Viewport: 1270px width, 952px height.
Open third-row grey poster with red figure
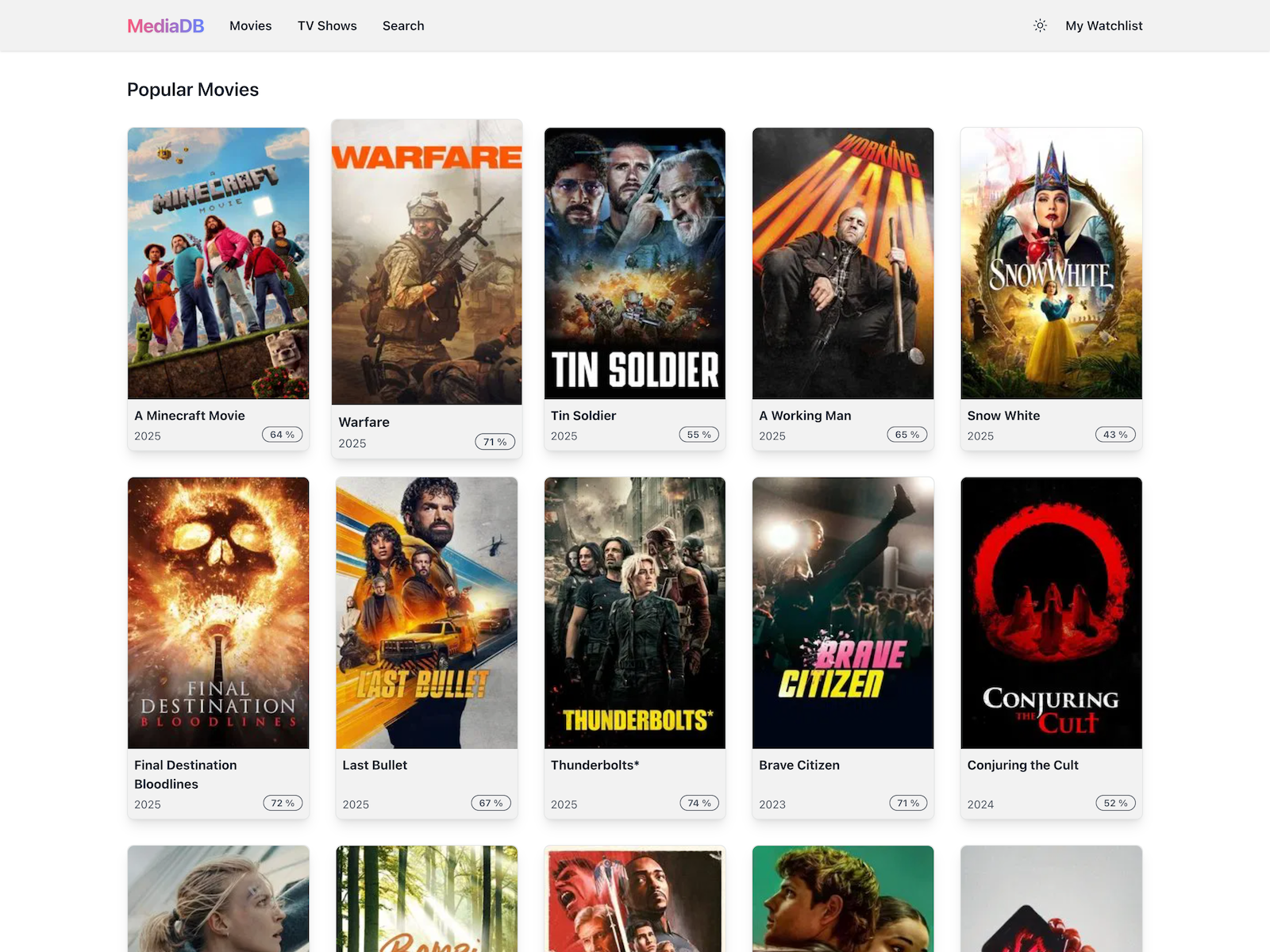coord(1052,899)
